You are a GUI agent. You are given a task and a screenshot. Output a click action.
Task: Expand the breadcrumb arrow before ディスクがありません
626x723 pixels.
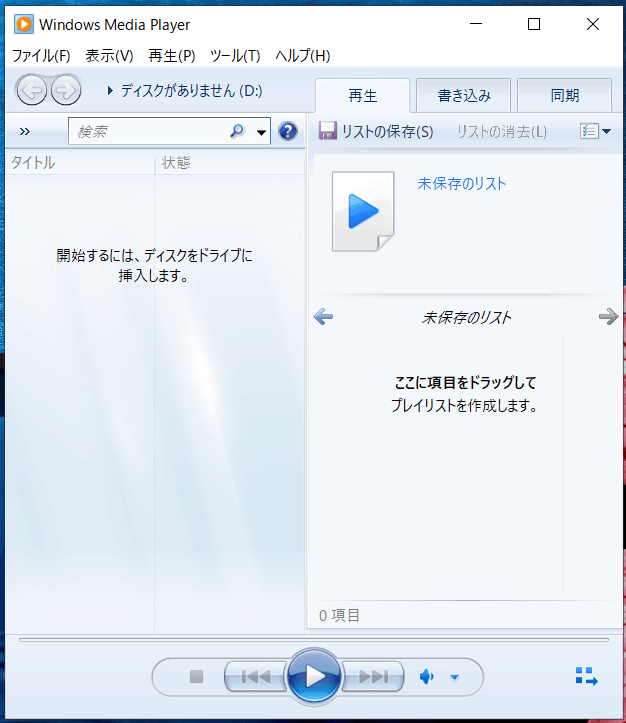110,90
